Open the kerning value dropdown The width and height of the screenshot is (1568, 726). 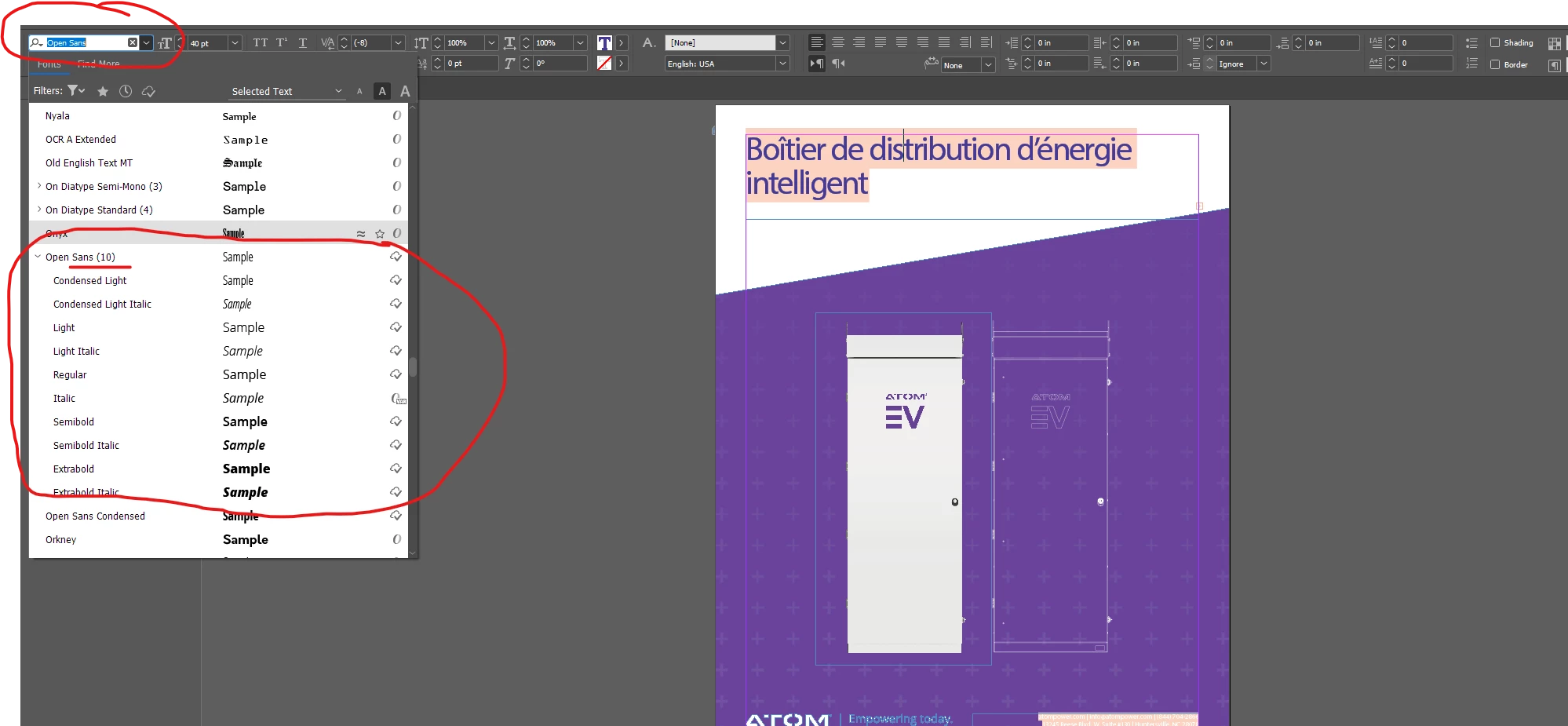pyautogui.click(x=399, y=42)
